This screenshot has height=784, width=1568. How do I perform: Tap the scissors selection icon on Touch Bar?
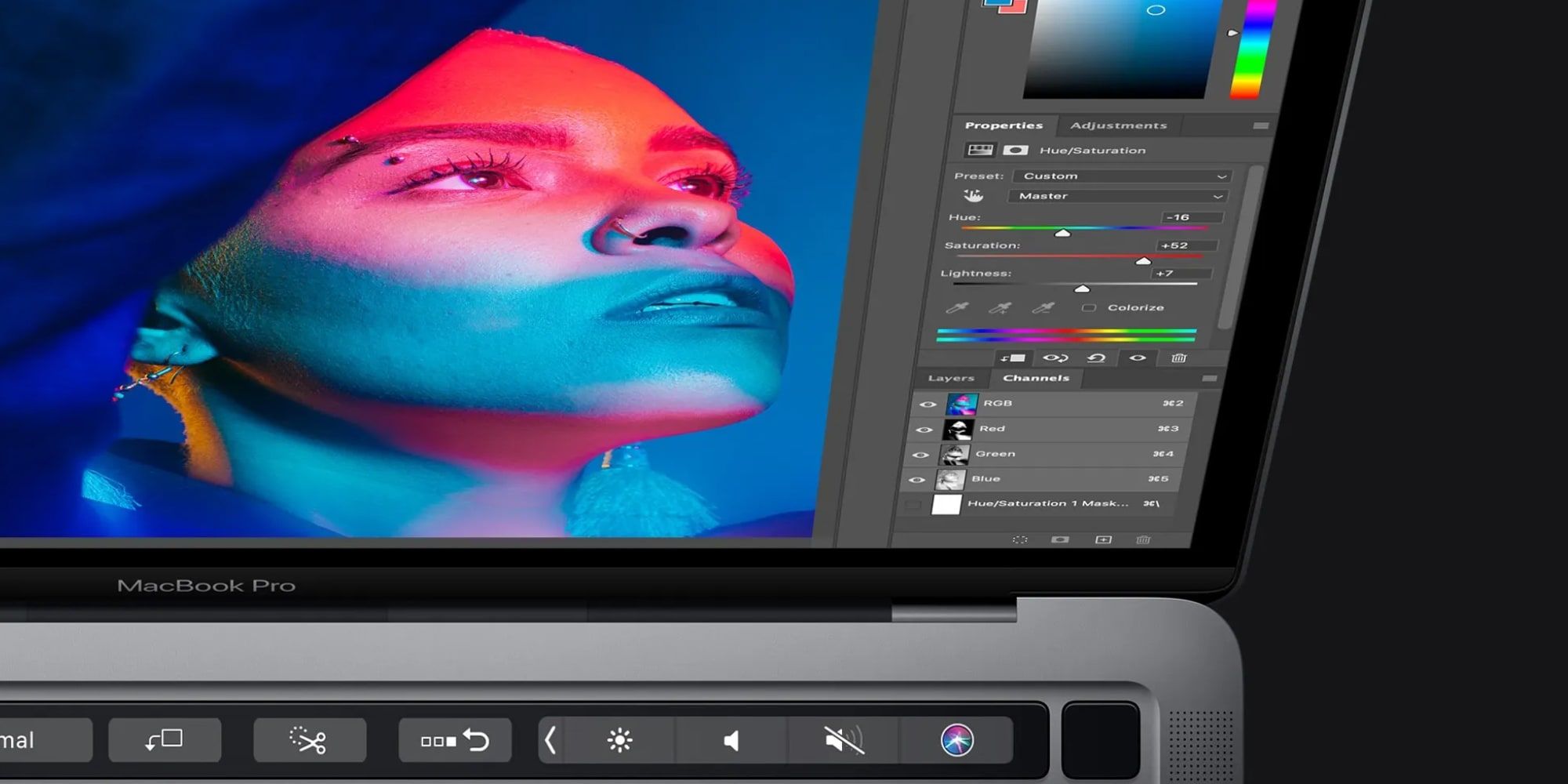(309, 740)
